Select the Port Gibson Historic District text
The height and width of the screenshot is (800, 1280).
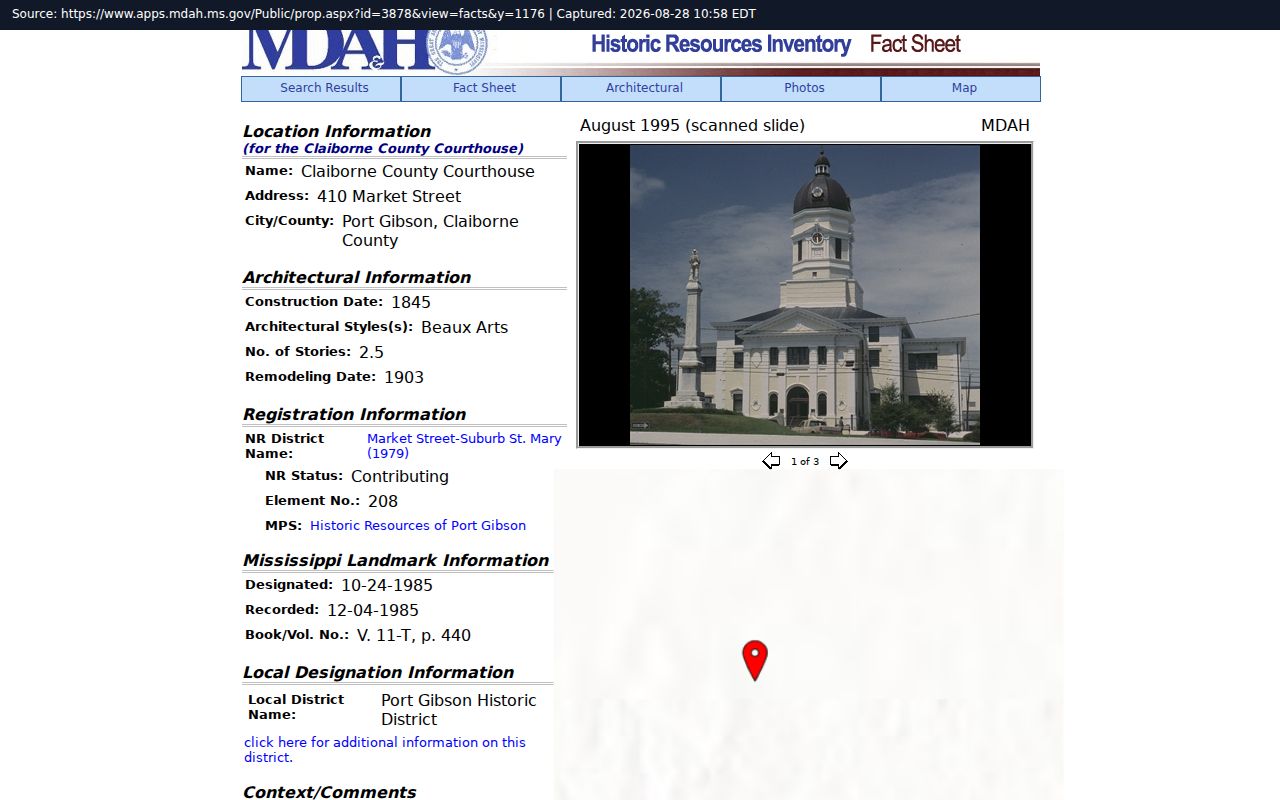(459, 710)
